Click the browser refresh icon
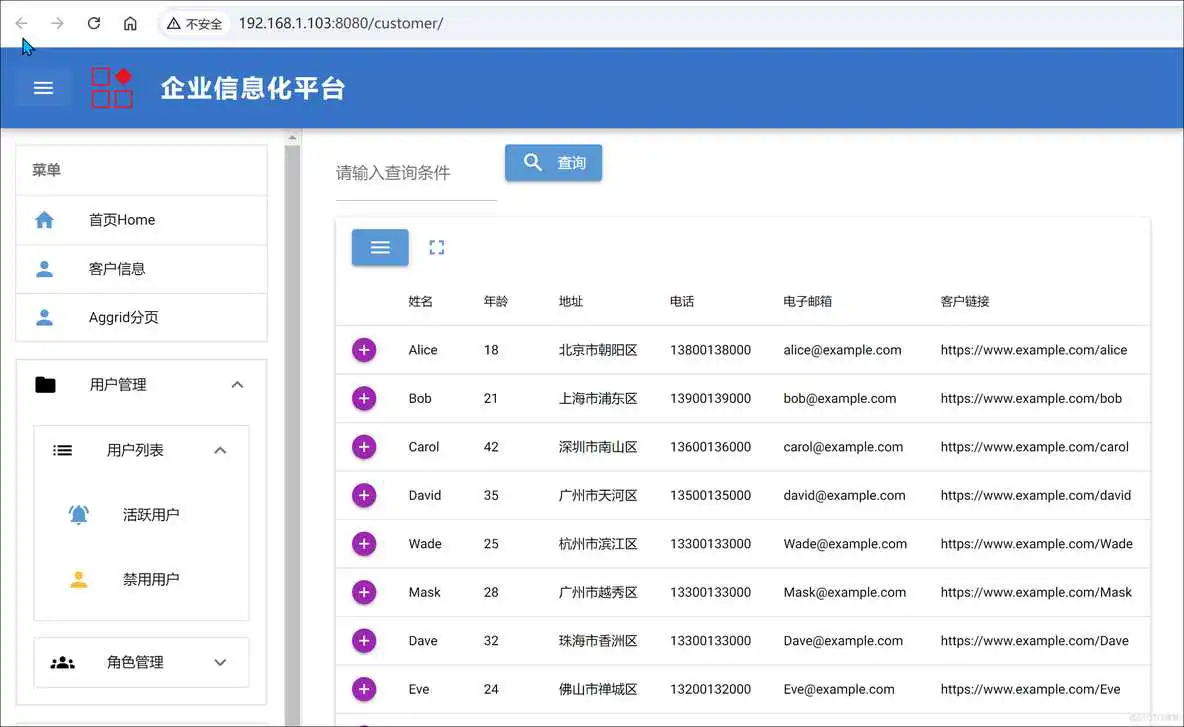Viewport: 1184px width, 727px height. tap(93, 23)
